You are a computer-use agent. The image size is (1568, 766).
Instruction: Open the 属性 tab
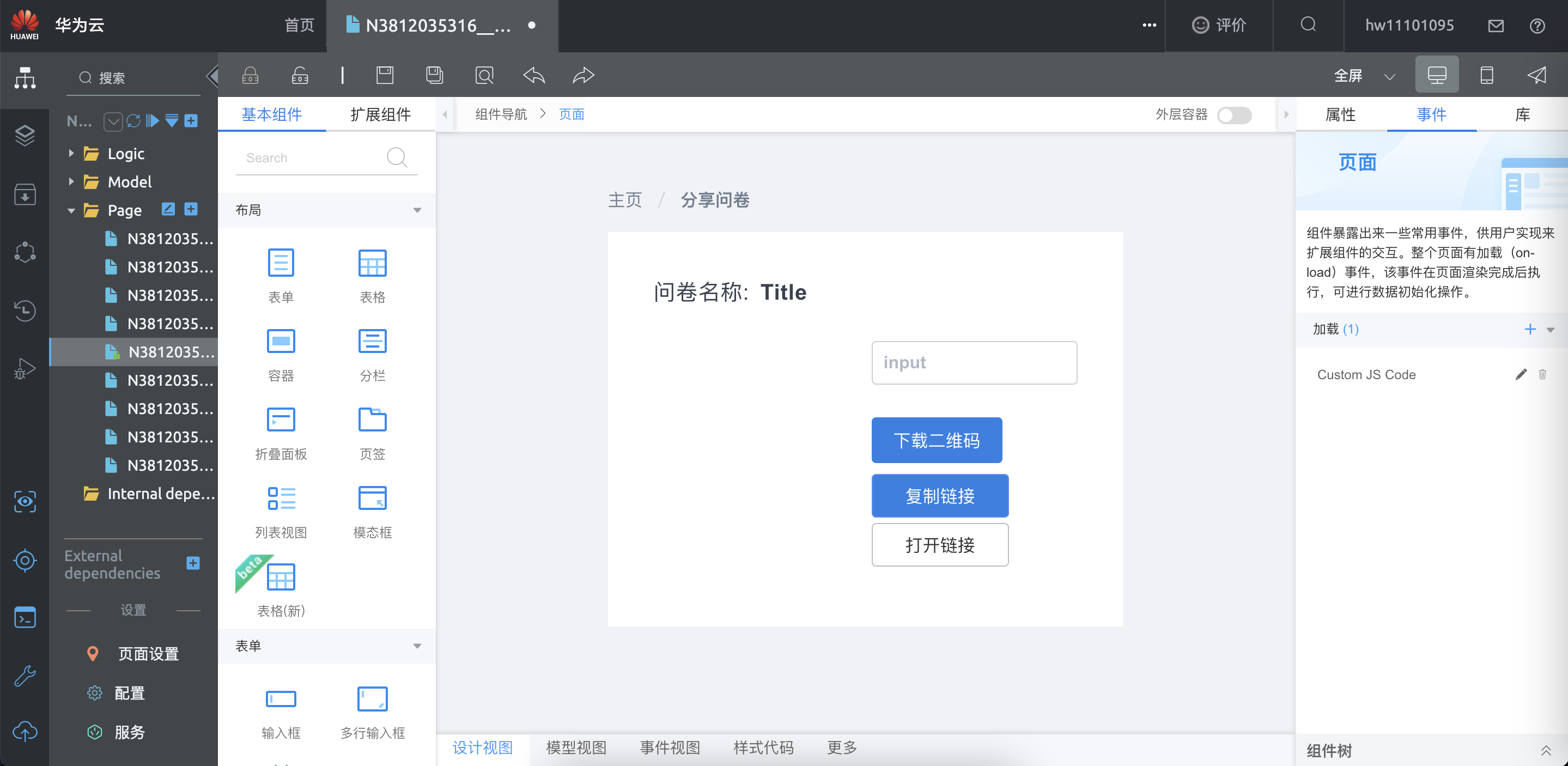[1340, 114]
